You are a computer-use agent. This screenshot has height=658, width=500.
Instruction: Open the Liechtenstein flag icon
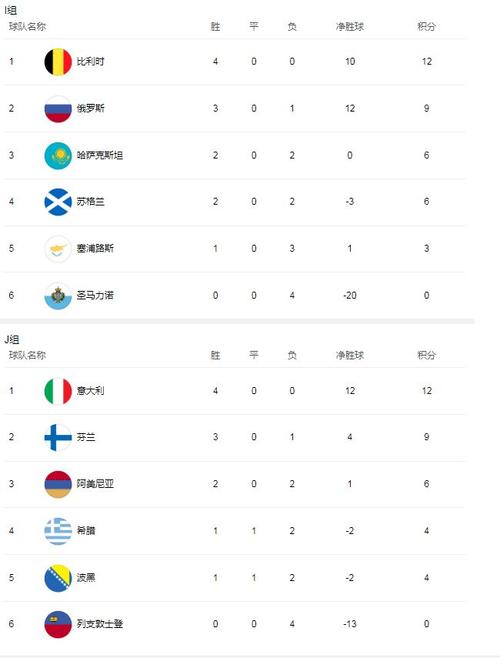tap(58, 624)
